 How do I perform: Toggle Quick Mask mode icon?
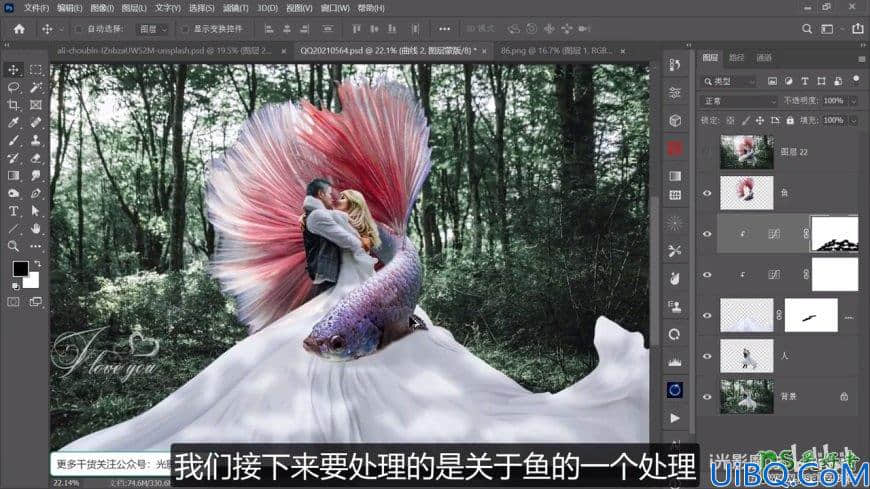point(13,302)
